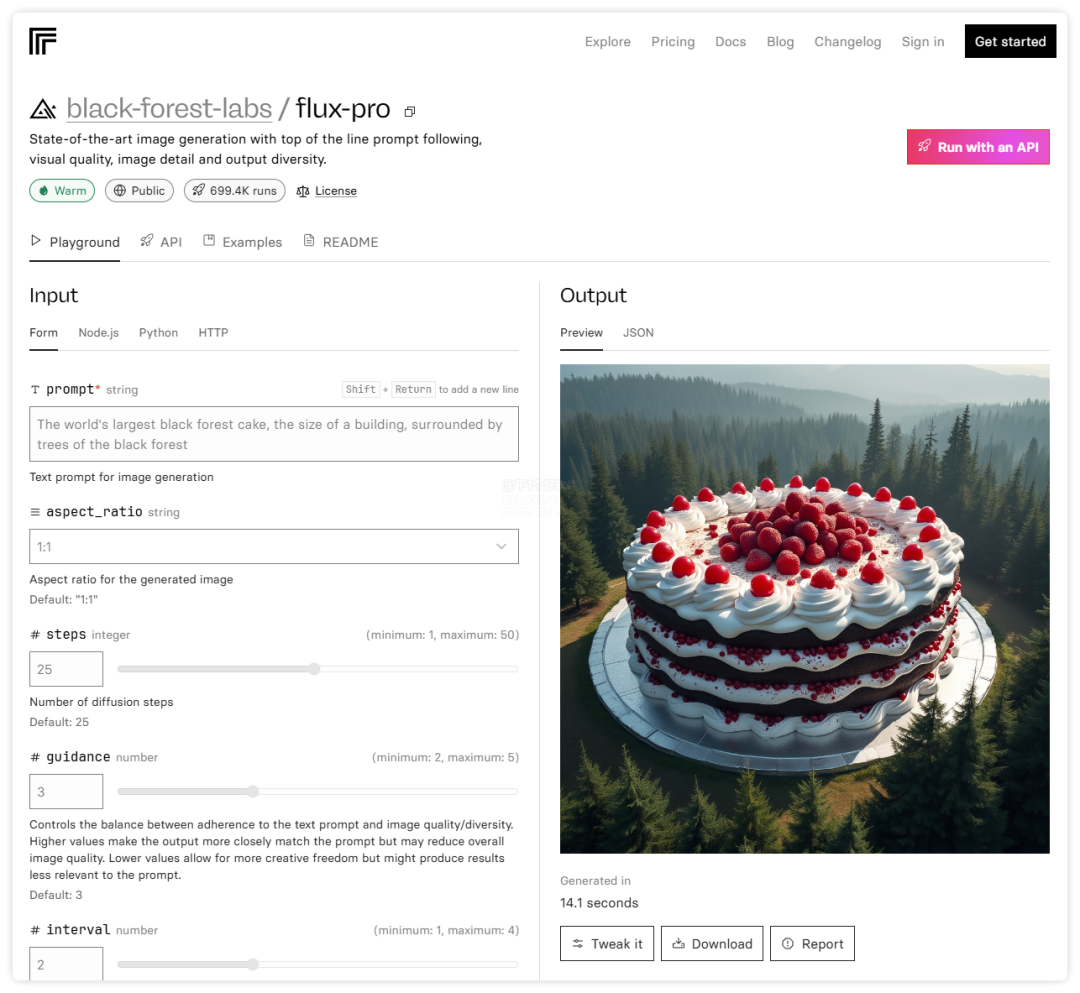Click the guidance slider handle

point(253,792)
